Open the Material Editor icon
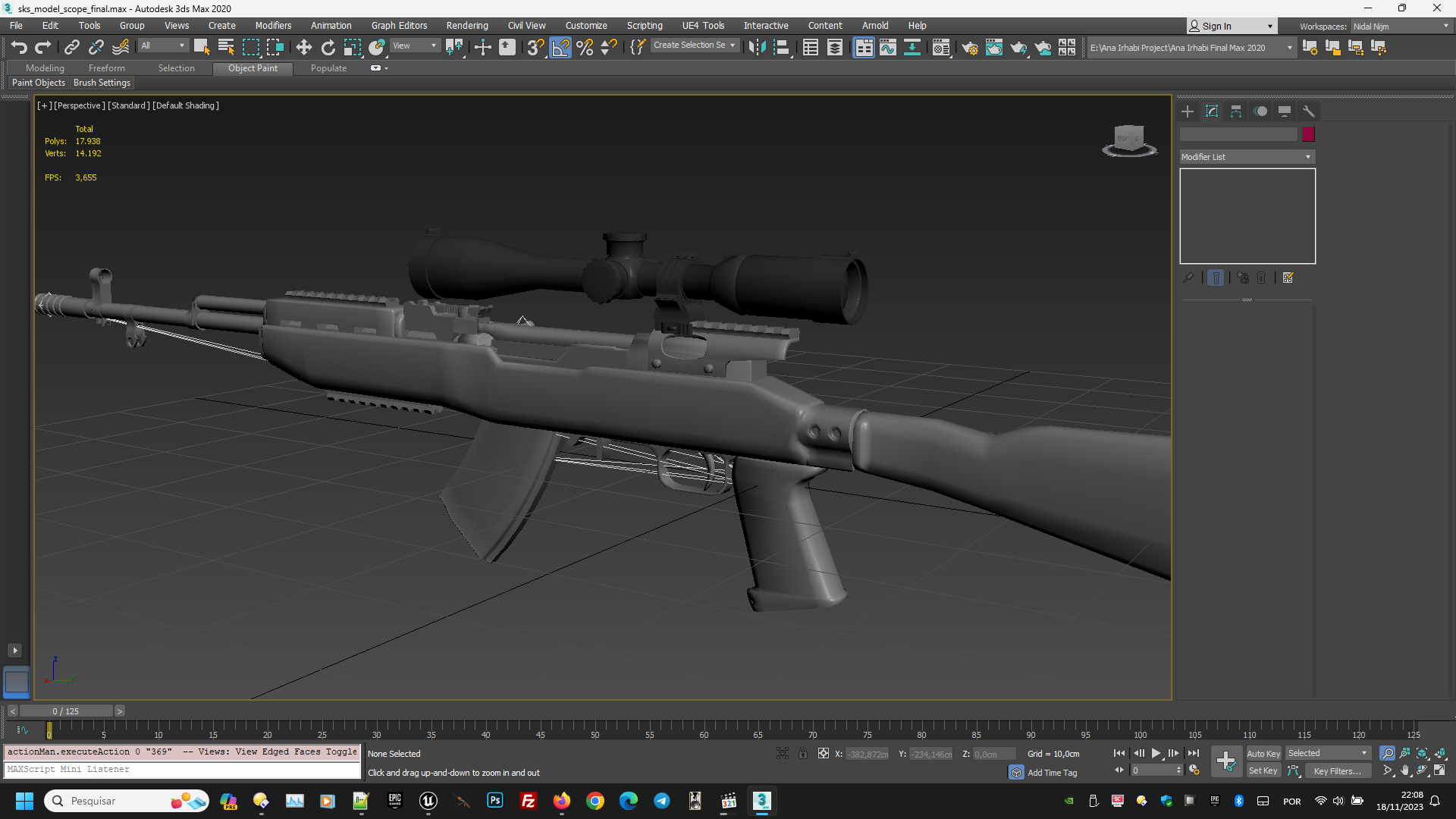The height and width of the screenshot is (819, 1456). [x=941, y=47]
